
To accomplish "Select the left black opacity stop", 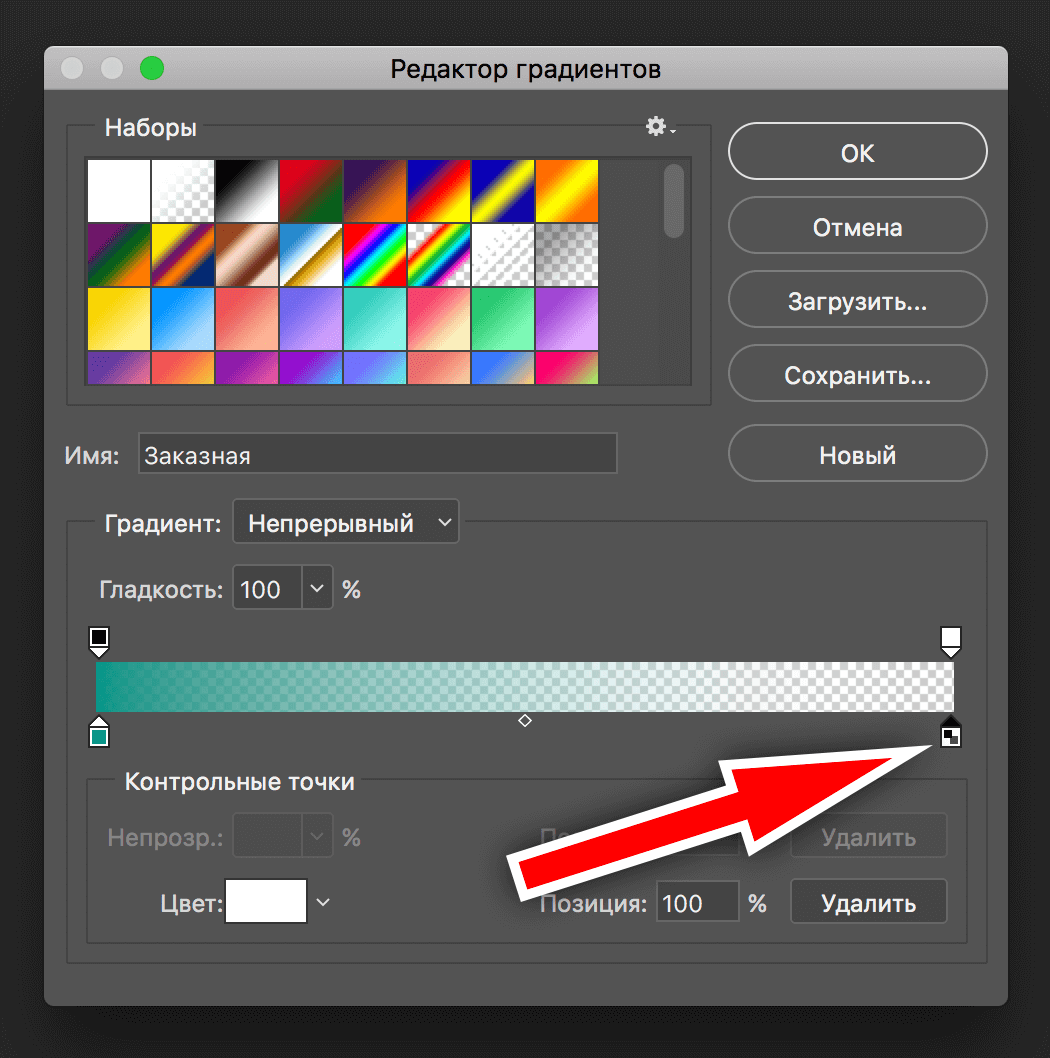I will [x=98, y=638].
